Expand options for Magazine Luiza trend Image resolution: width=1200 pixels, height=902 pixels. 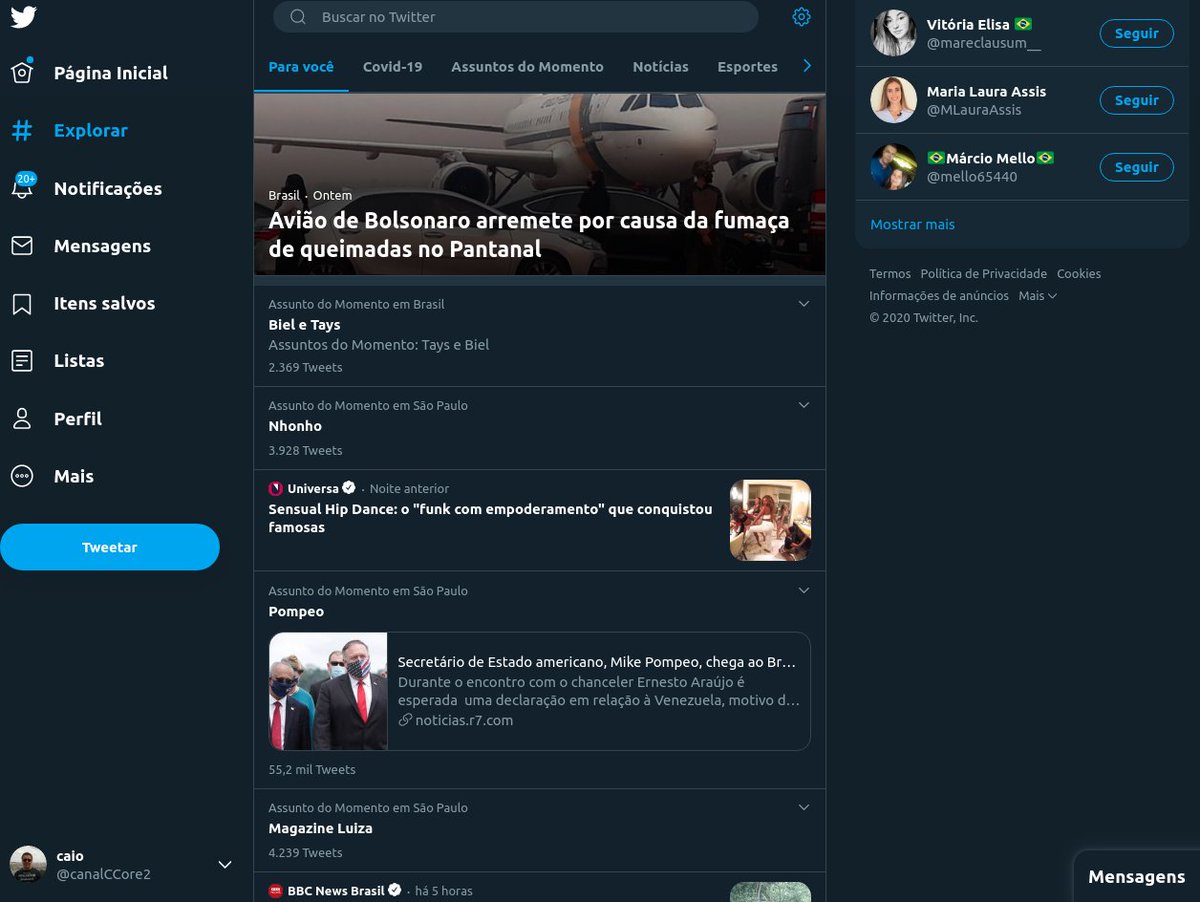(x=804, y=807)
